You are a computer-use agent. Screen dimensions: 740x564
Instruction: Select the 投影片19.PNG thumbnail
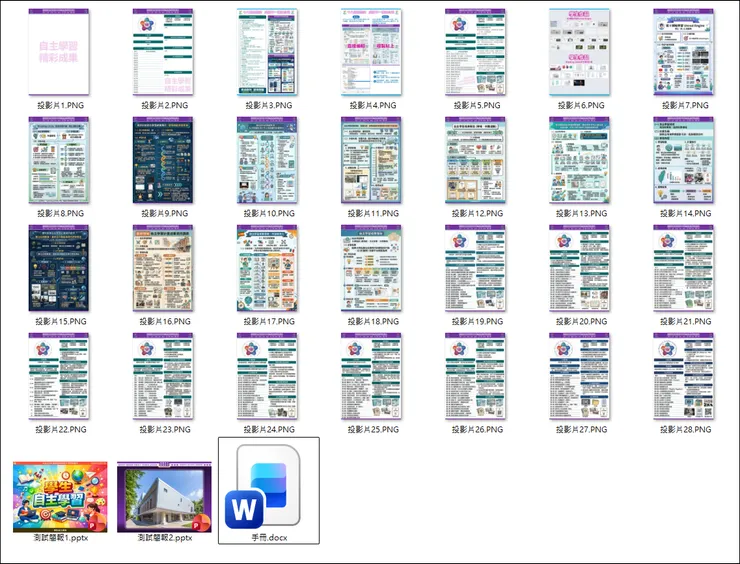click(x=475, y=268)
